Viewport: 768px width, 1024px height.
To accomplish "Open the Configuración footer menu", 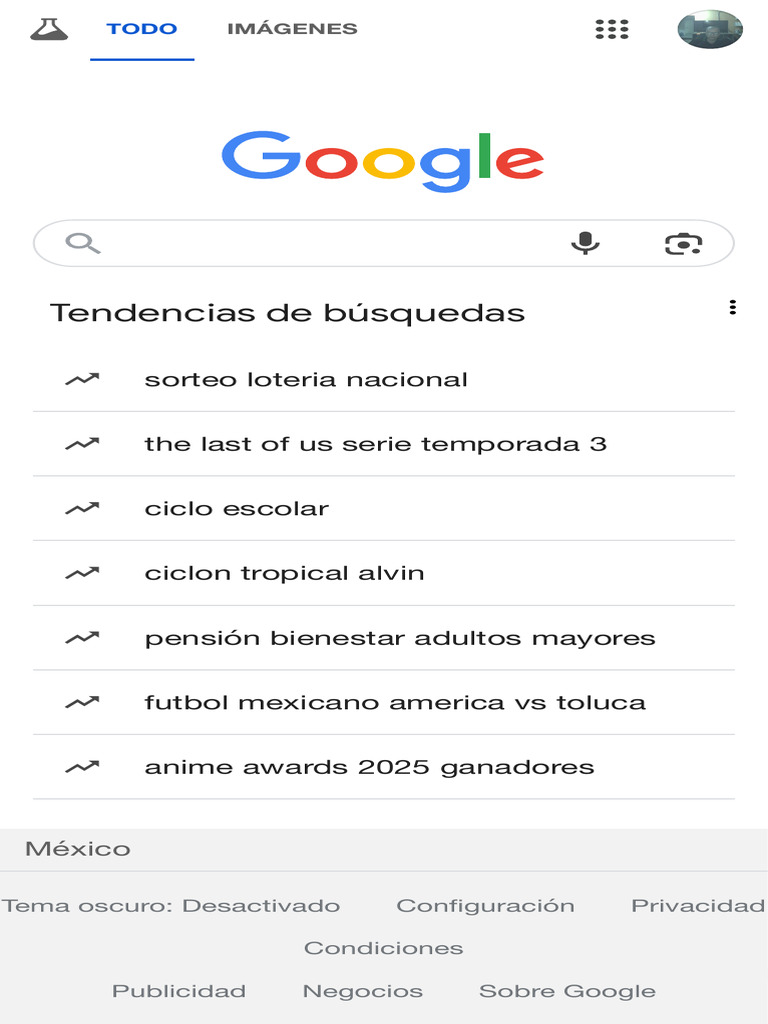I will [x=485, y=906].
